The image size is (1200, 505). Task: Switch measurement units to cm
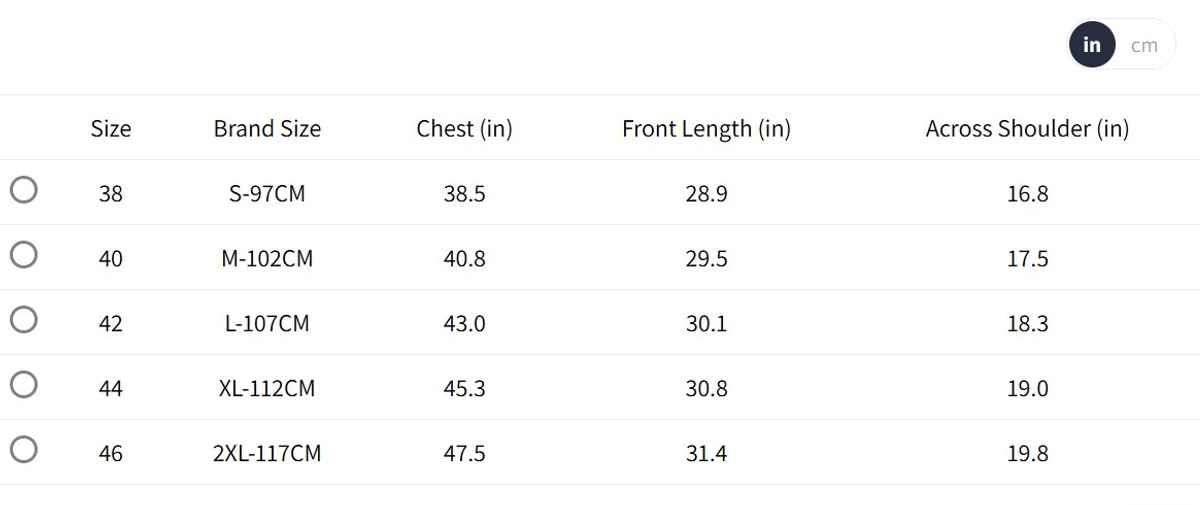1144,45
